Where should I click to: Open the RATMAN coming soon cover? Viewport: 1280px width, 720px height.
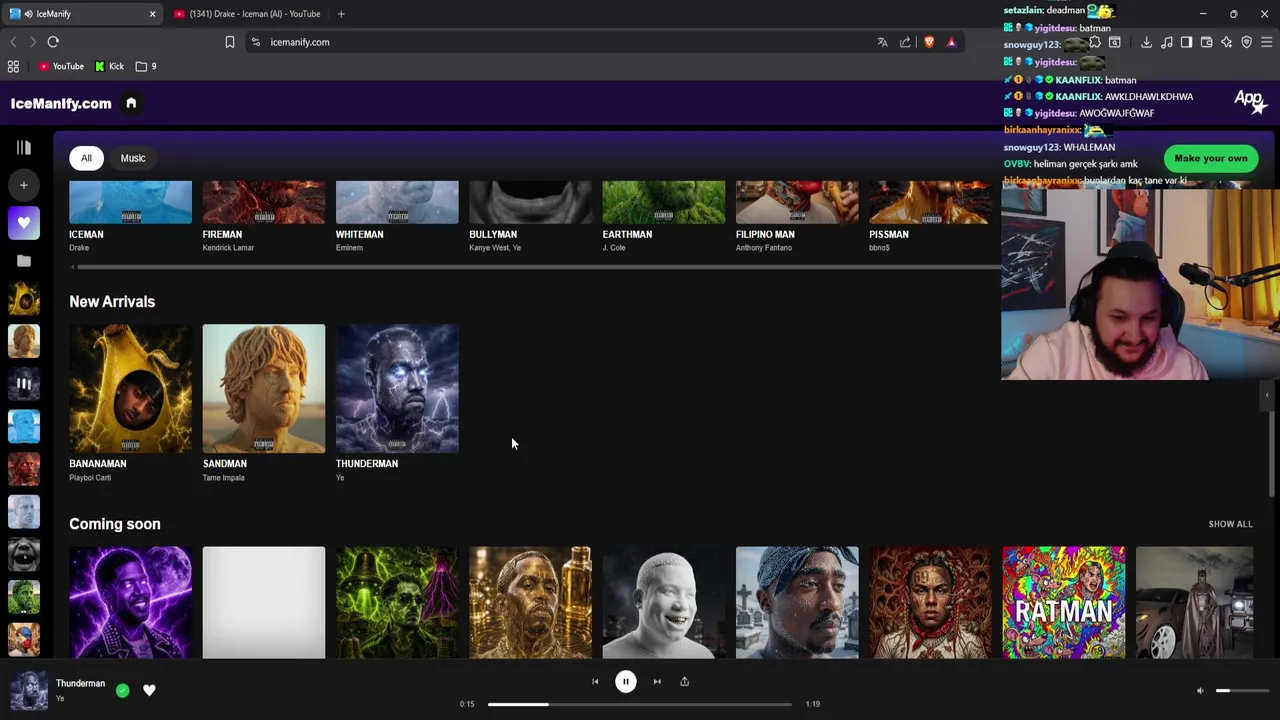(1064, 602)
